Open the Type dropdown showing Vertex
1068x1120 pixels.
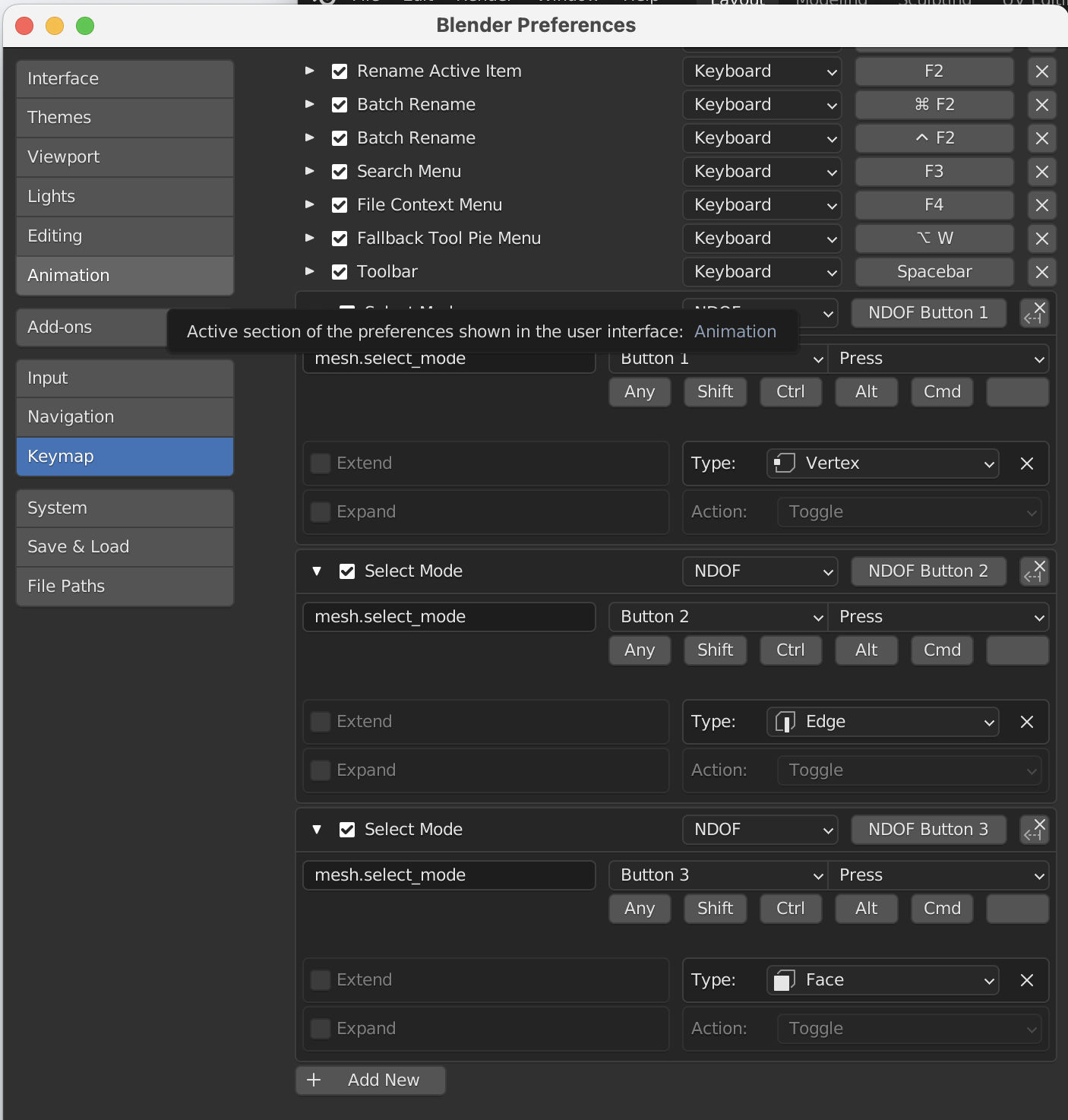coord(883,464)
